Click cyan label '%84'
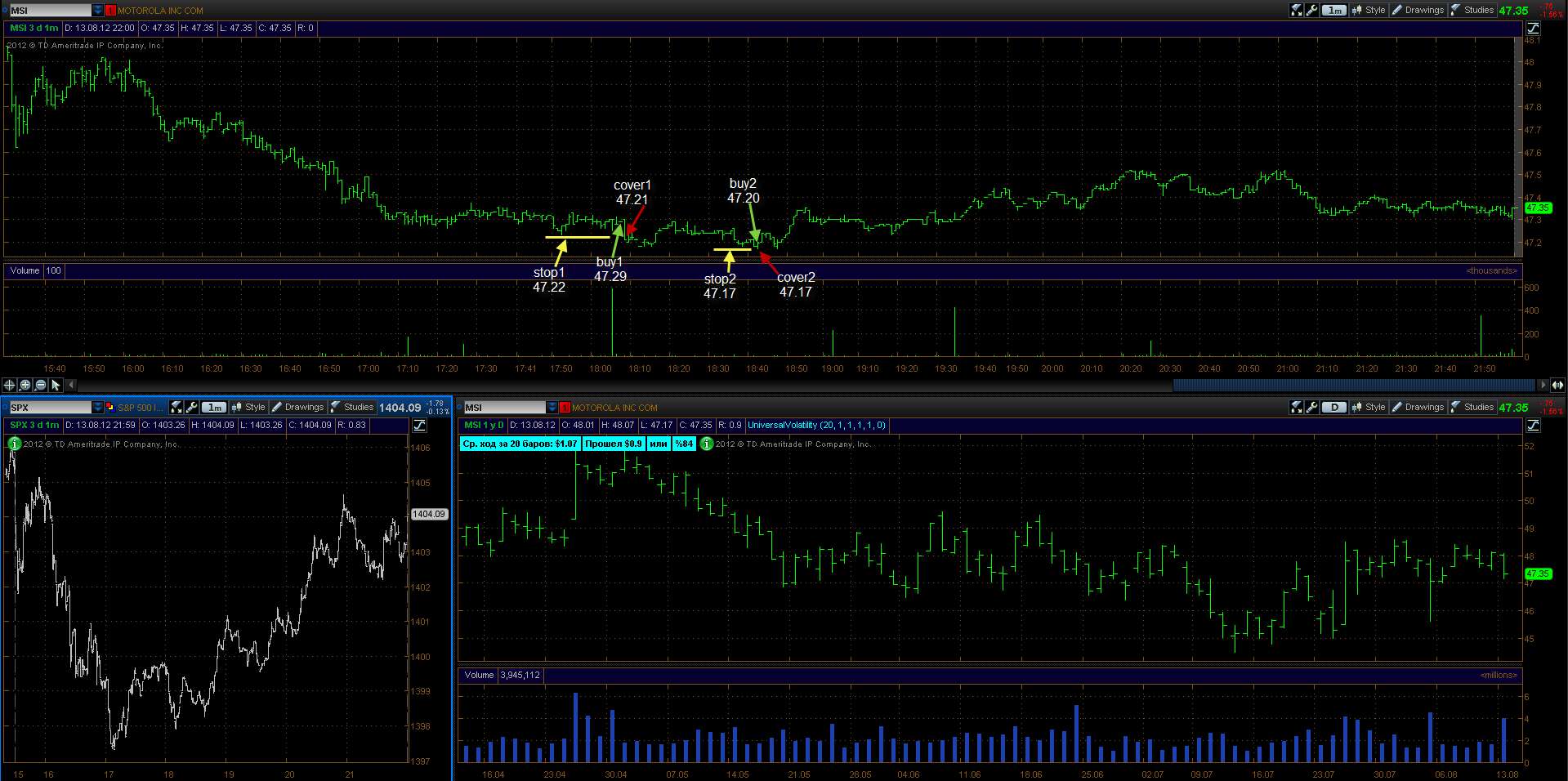This screenshot has height=781, width=1568. click(684, 444)
